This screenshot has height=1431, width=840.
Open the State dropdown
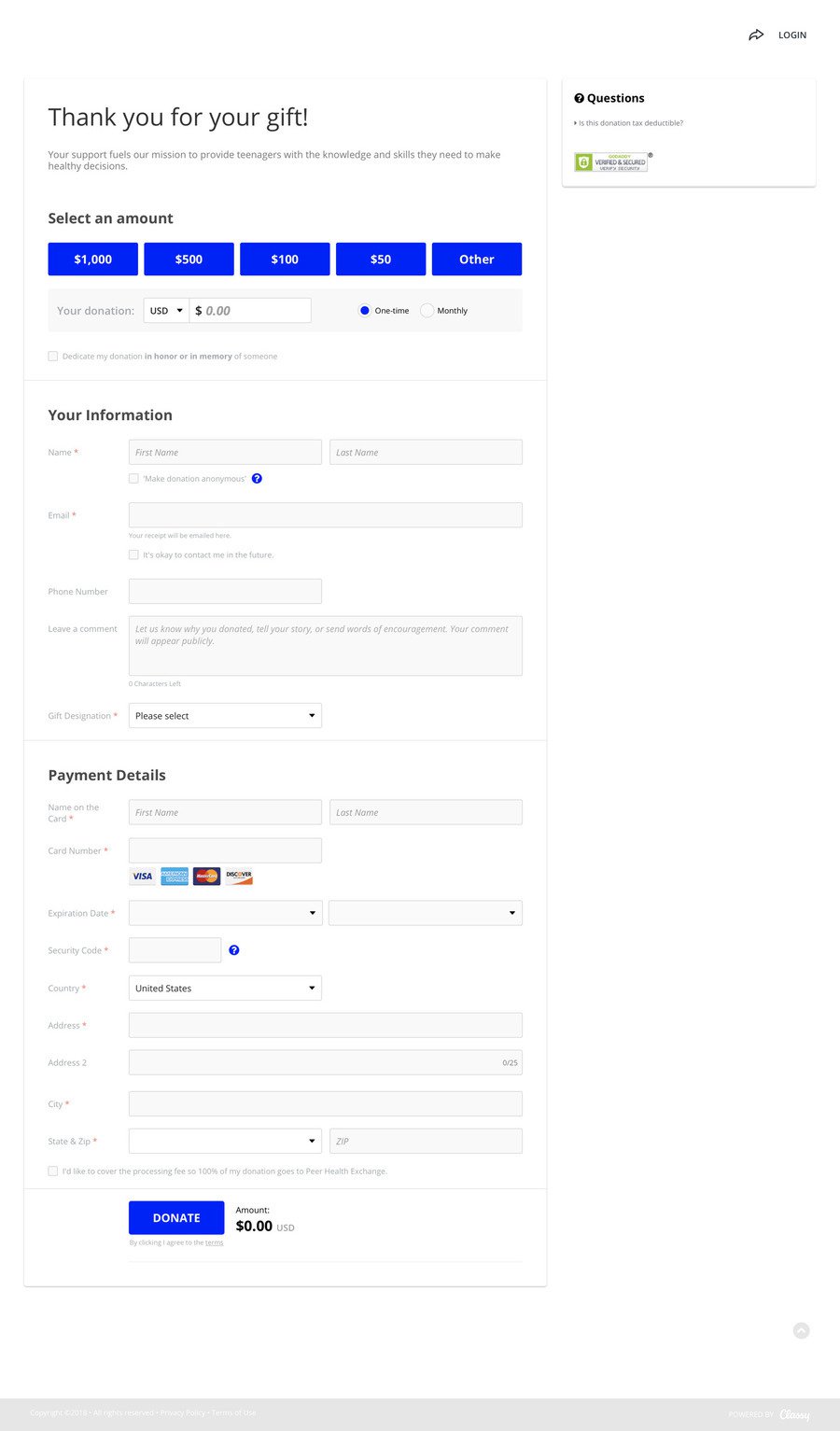click(x=225, y=1141)
